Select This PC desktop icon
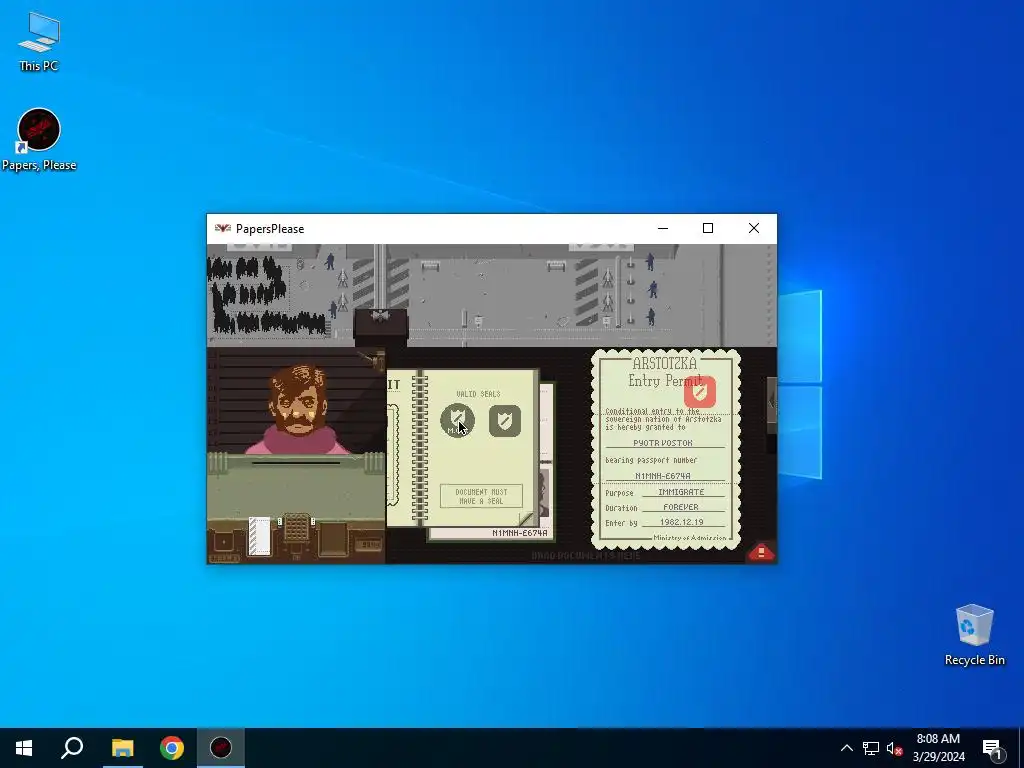Screen dimensions: 1024x768 tap(39, 41)
